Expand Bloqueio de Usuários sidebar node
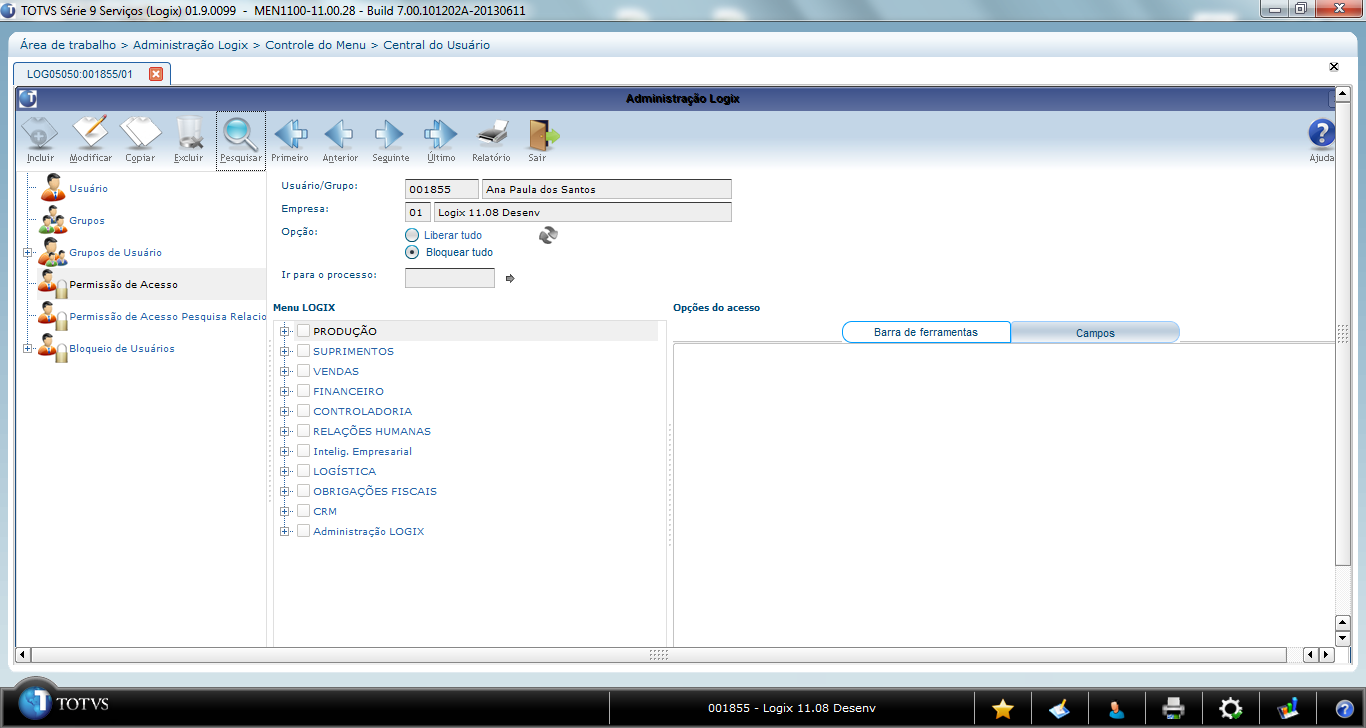Screen dimensions: 1366x728 click(x=28, y=348)
